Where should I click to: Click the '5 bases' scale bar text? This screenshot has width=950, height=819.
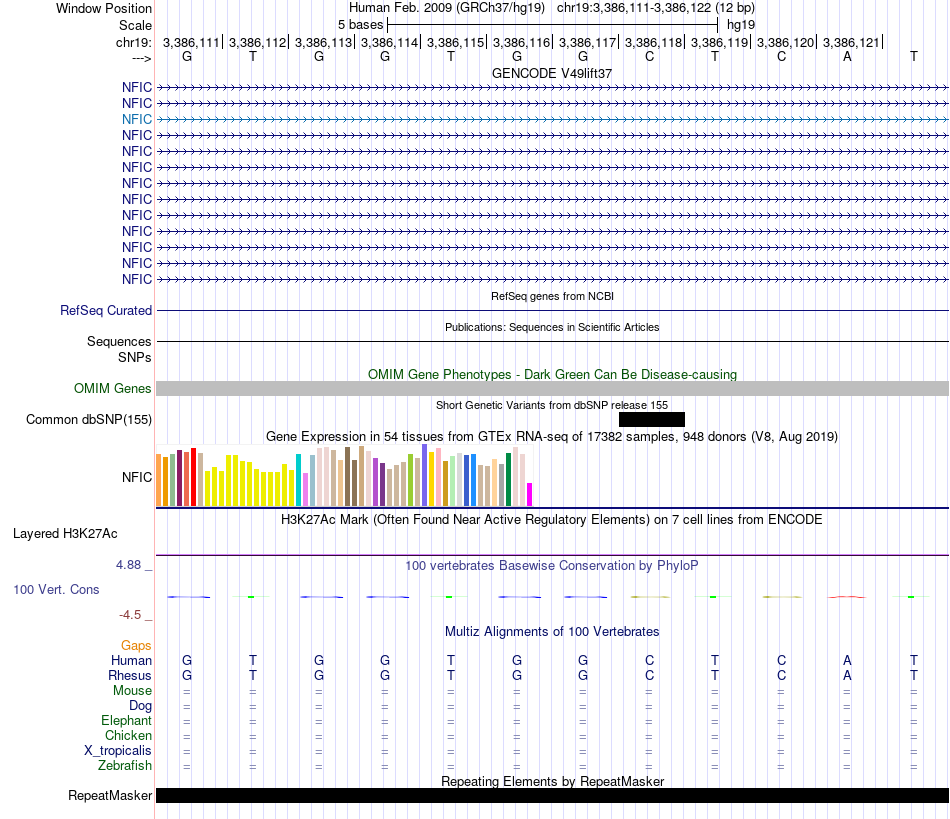(360, 25)
